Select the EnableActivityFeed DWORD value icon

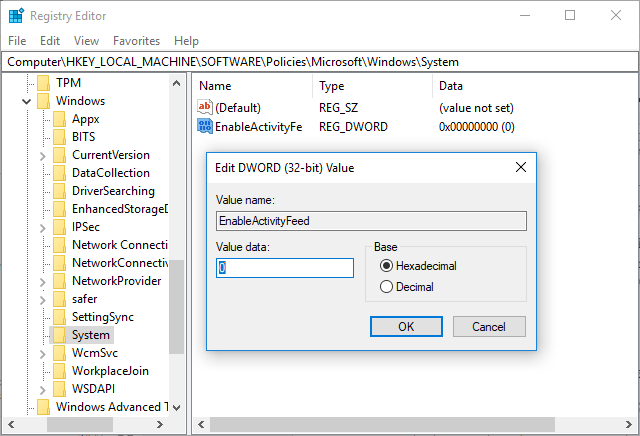pos(204,126)
